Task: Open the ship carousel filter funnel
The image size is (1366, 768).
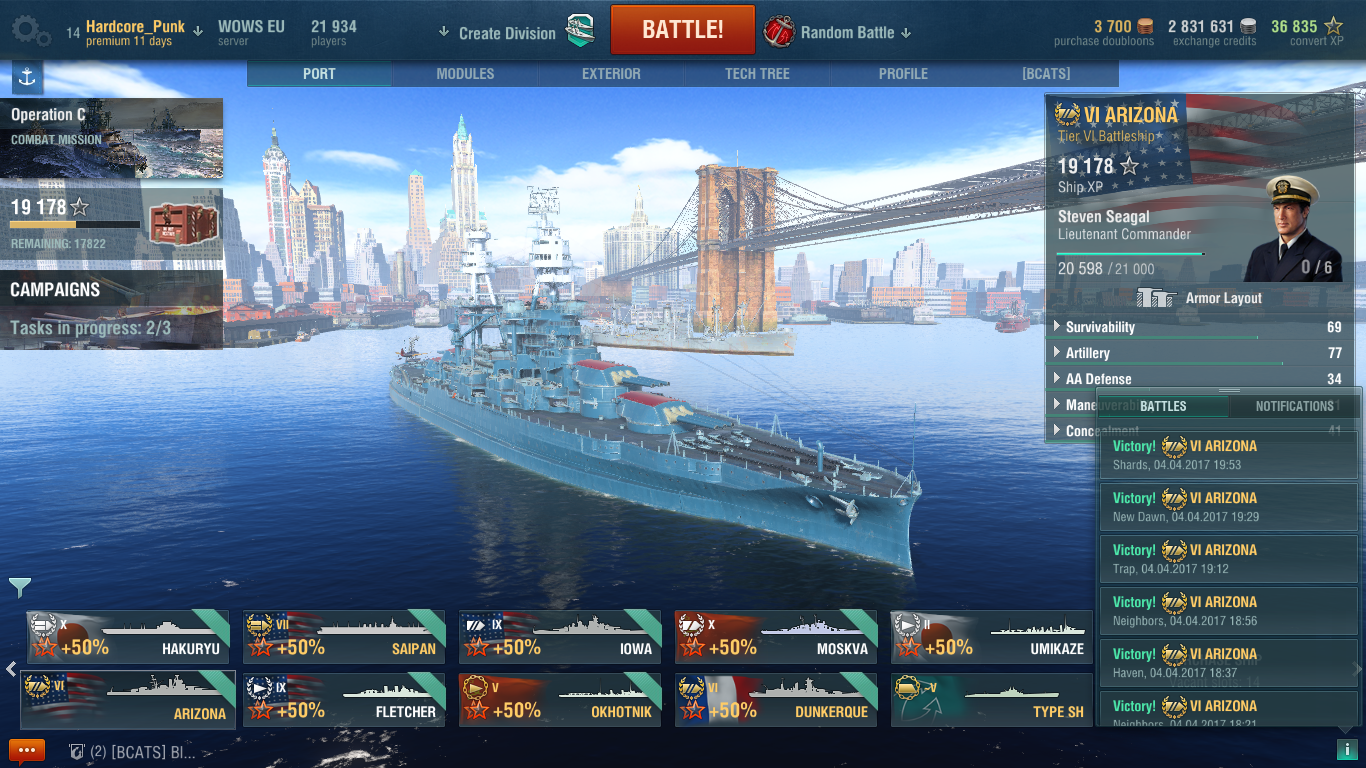Action: [x=20, y=587]
